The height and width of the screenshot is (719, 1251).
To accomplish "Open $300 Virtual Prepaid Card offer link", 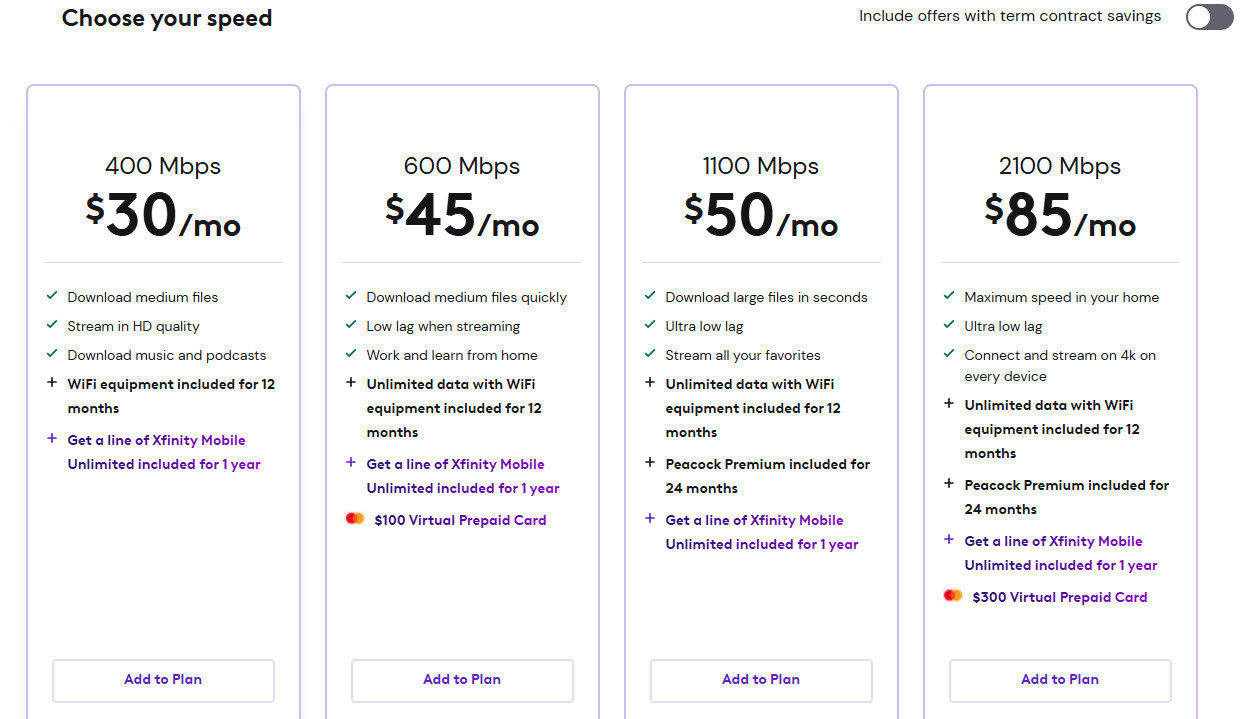I will pos(1059,597).
